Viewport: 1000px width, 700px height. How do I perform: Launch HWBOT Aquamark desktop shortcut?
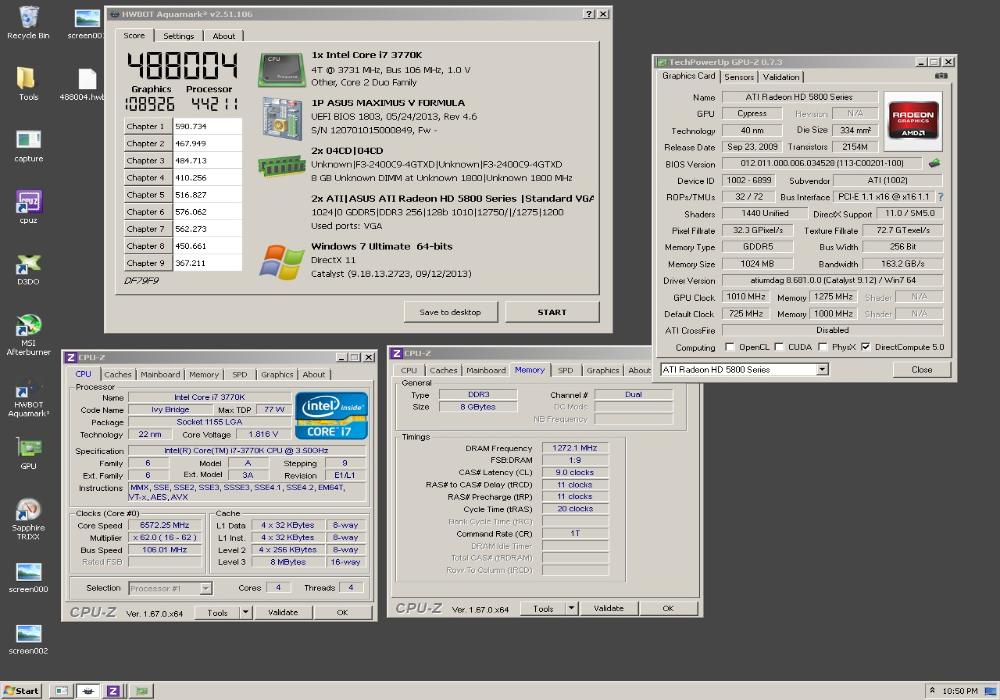pos(28,398)
